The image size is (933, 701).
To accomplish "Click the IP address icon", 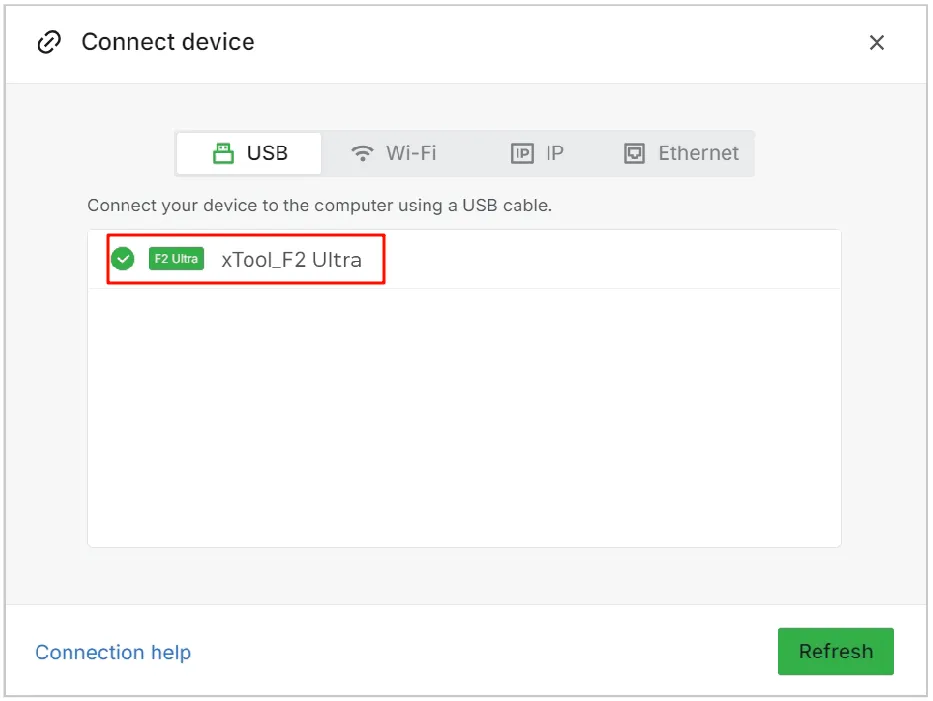I will coord(522,153).
